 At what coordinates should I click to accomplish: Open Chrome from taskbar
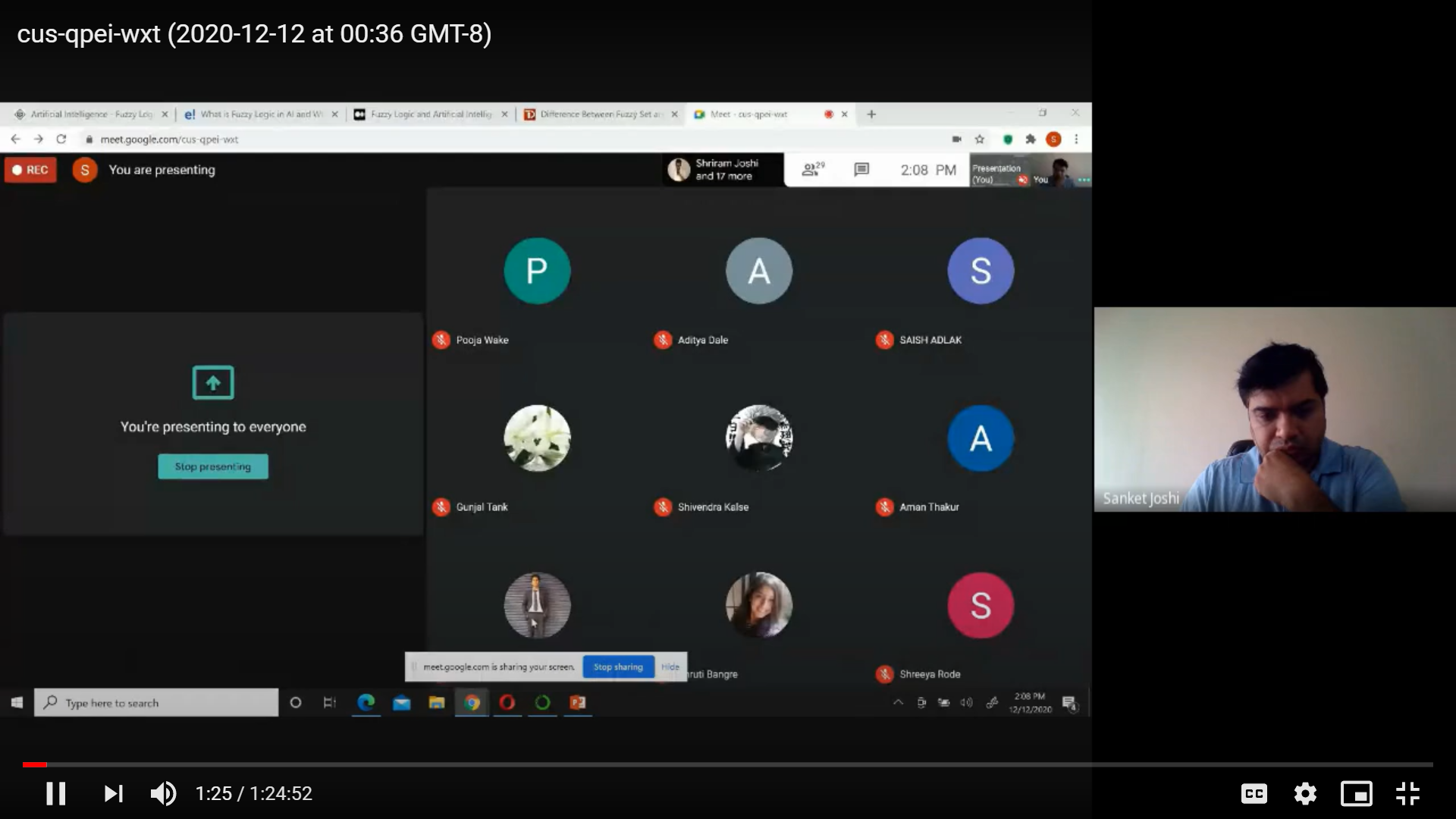click(x=472, y=702)
